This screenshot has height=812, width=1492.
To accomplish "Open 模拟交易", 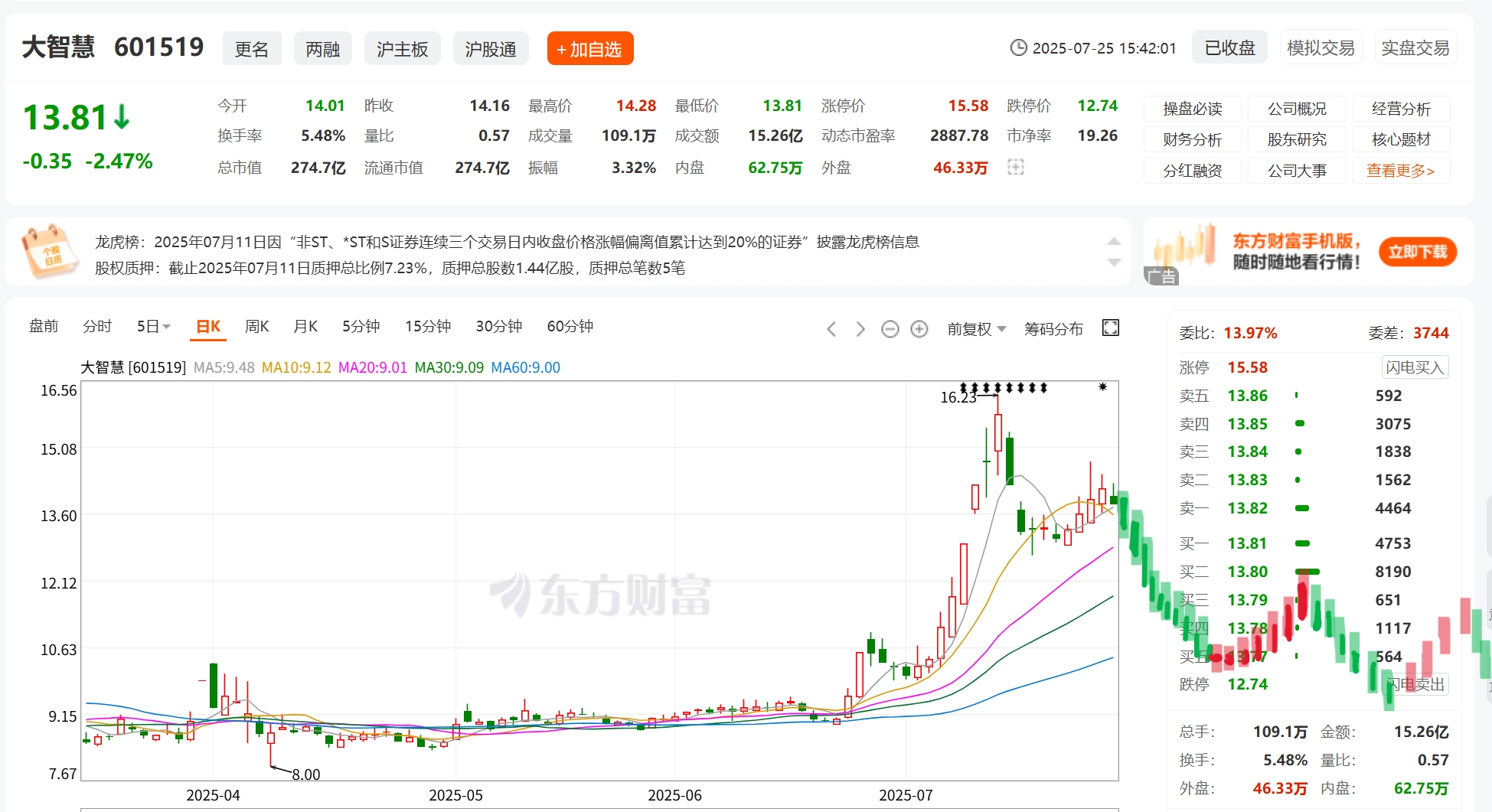I will click(1321, 48).
